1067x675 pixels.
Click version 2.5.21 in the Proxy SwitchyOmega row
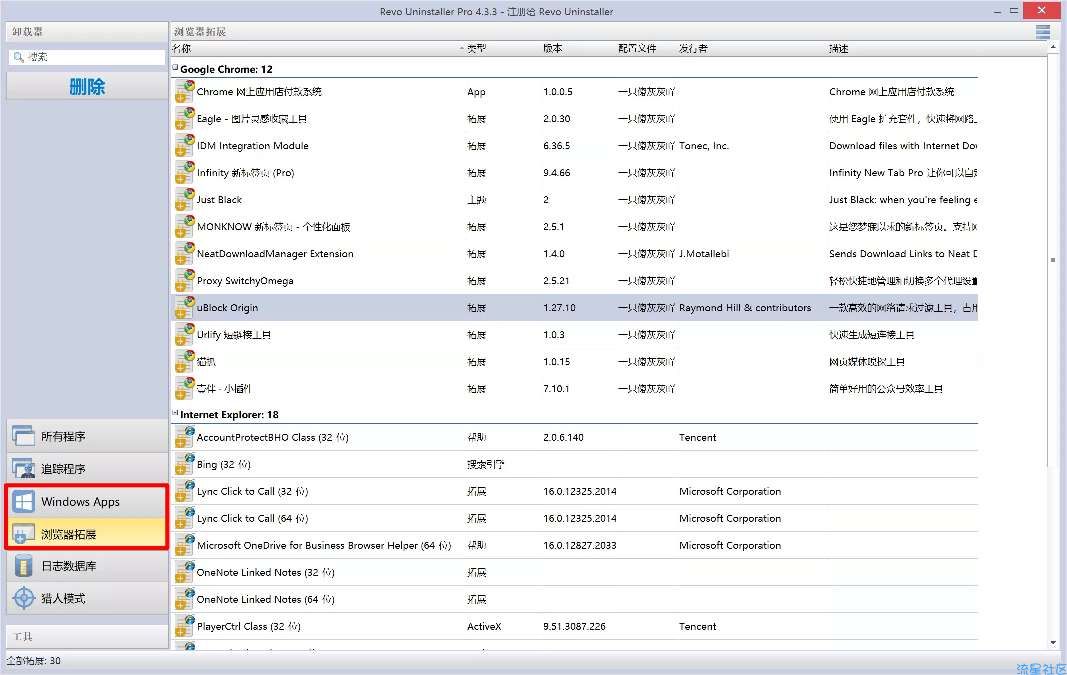(x=556, y=280)
